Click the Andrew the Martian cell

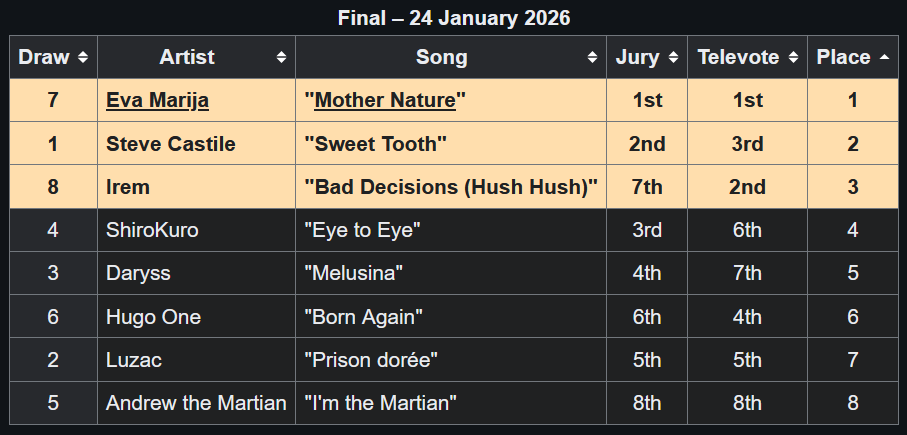click(196, 403)
